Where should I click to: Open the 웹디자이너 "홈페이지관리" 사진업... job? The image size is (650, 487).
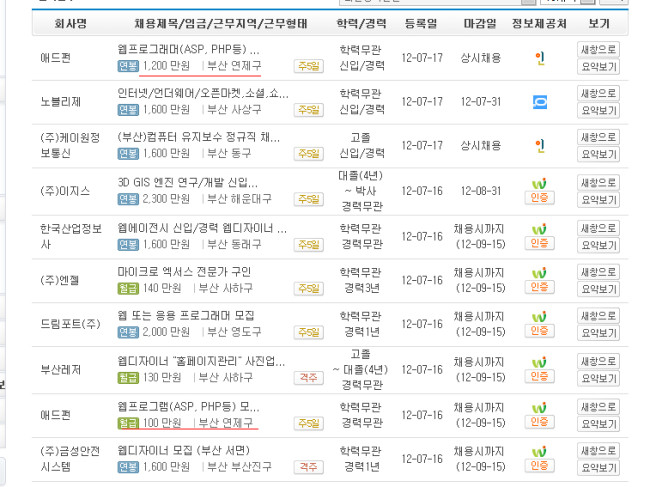pos(201,362)
